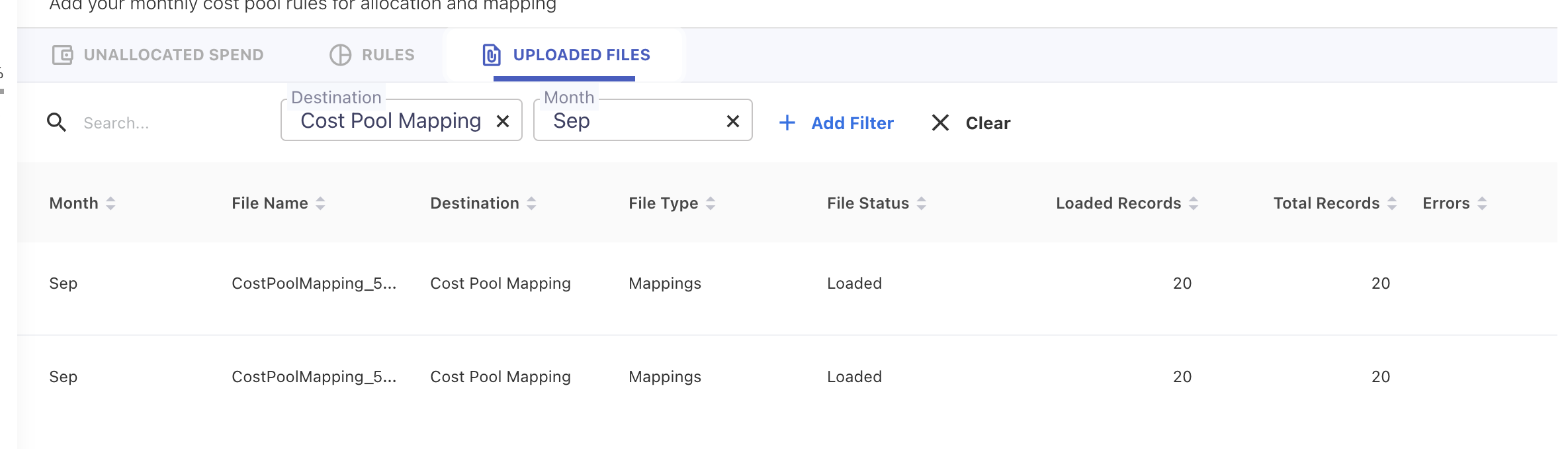Open the Destination filter dropdown
This screenshot has height=449, width=1568.
tap(390, 121)
